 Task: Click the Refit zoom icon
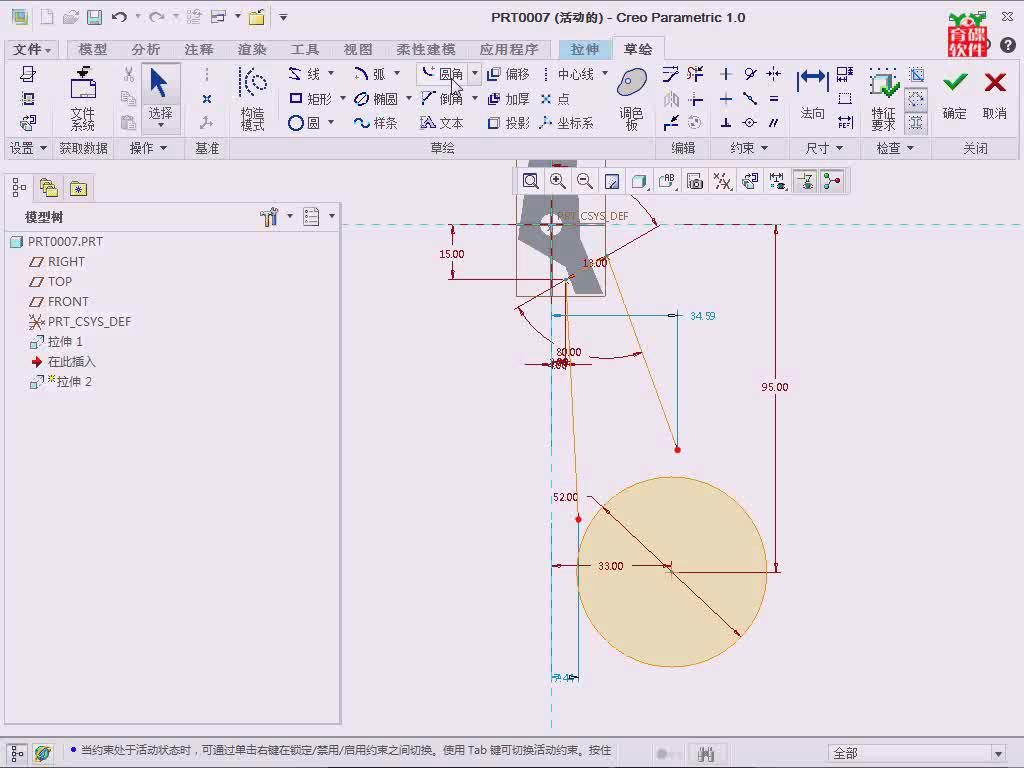pyautogui.click(x=530, y=181)
